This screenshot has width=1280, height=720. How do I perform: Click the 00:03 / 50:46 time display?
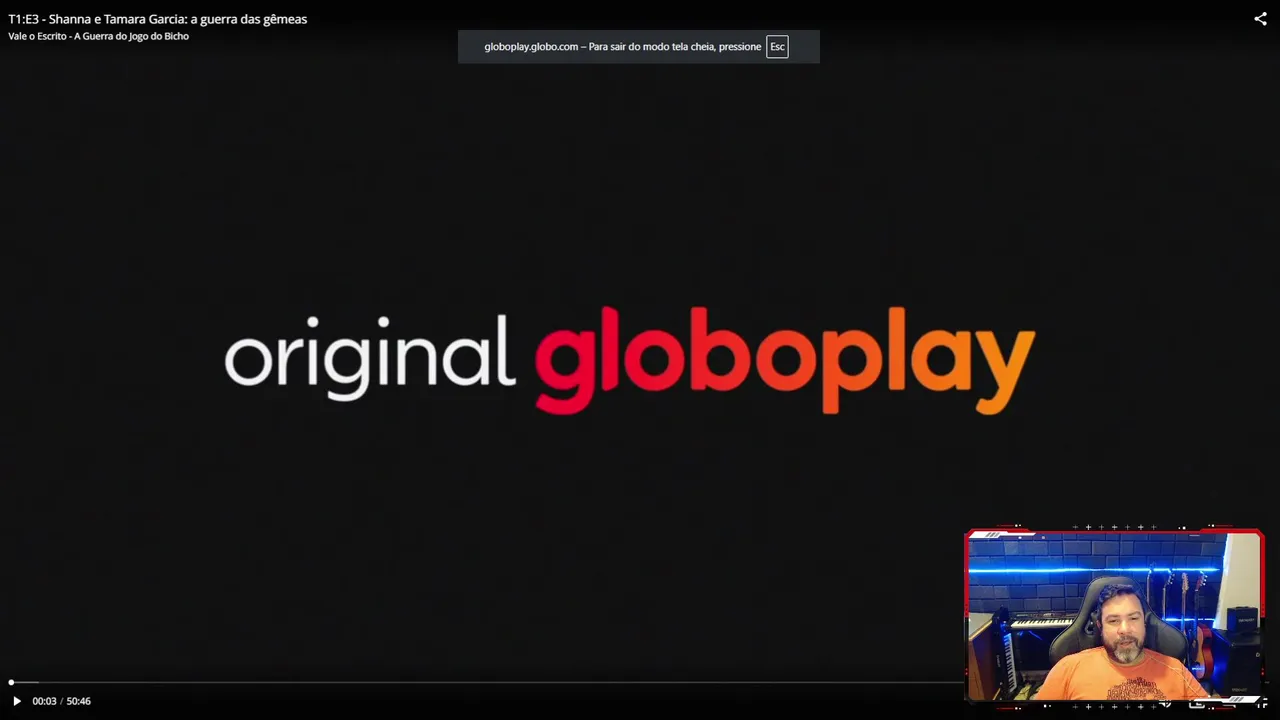point(61,701)
